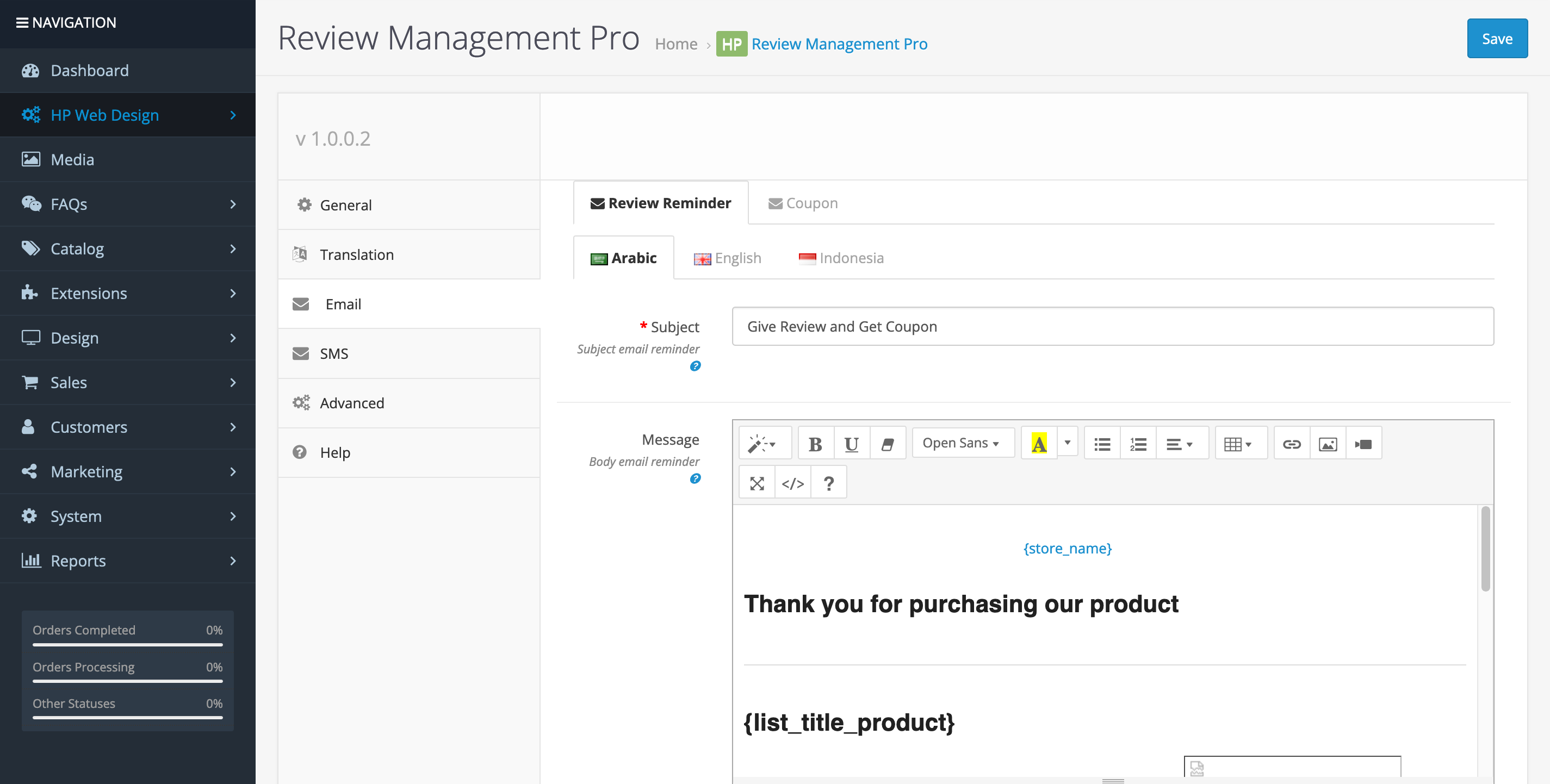
Task: Insert a video into the message editor
Action: 1363,444
